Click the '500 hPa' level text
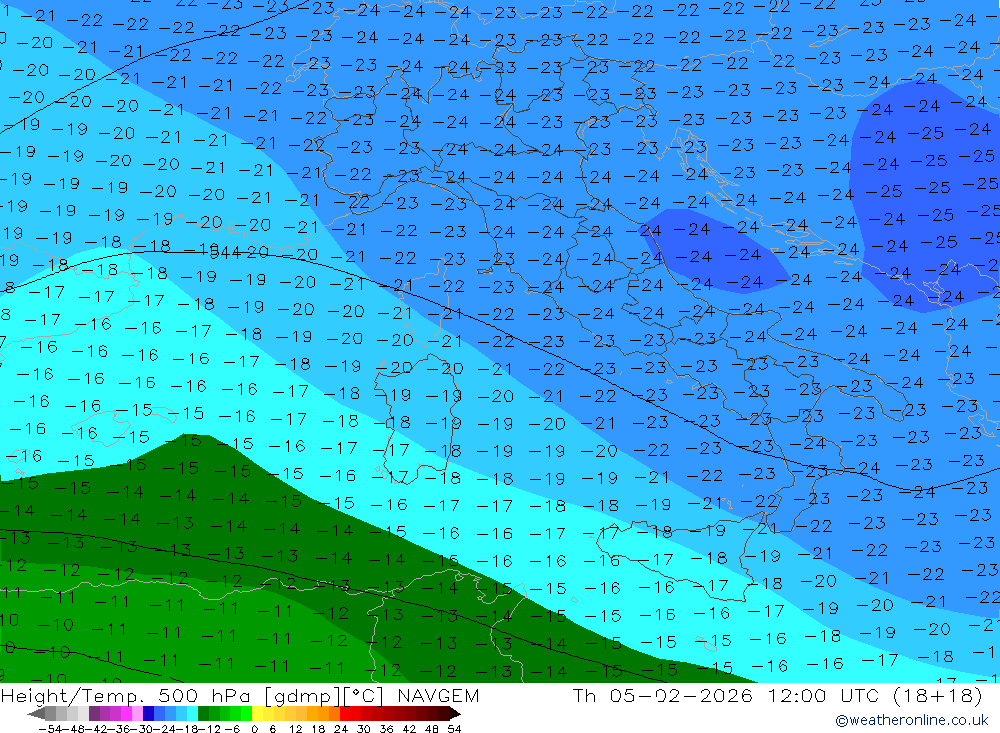Viewport: 1000px width, 733px height. pos(205,695)
